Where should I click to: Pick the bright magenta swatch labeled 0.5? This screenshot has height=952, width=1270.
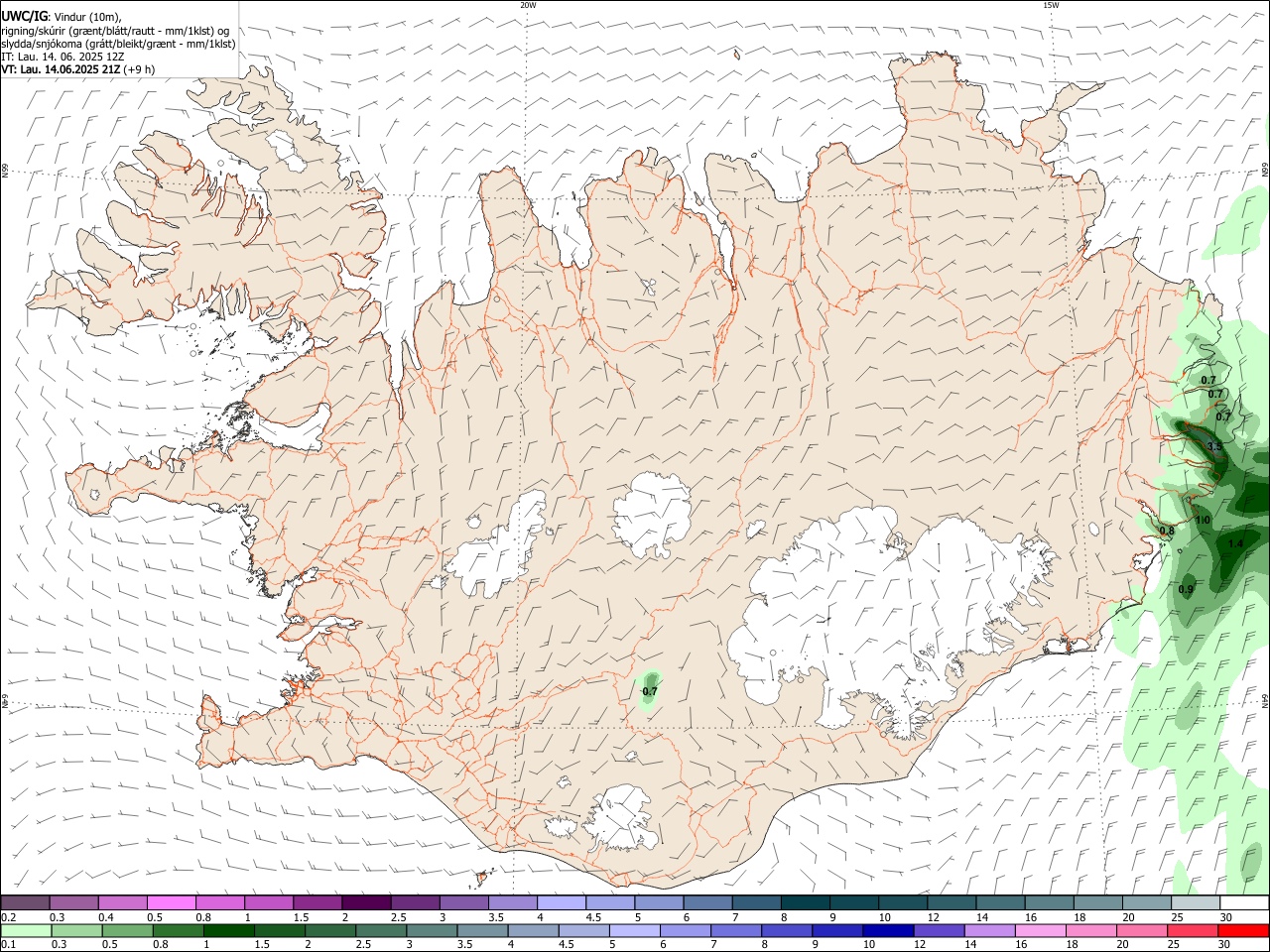(172, 903)
